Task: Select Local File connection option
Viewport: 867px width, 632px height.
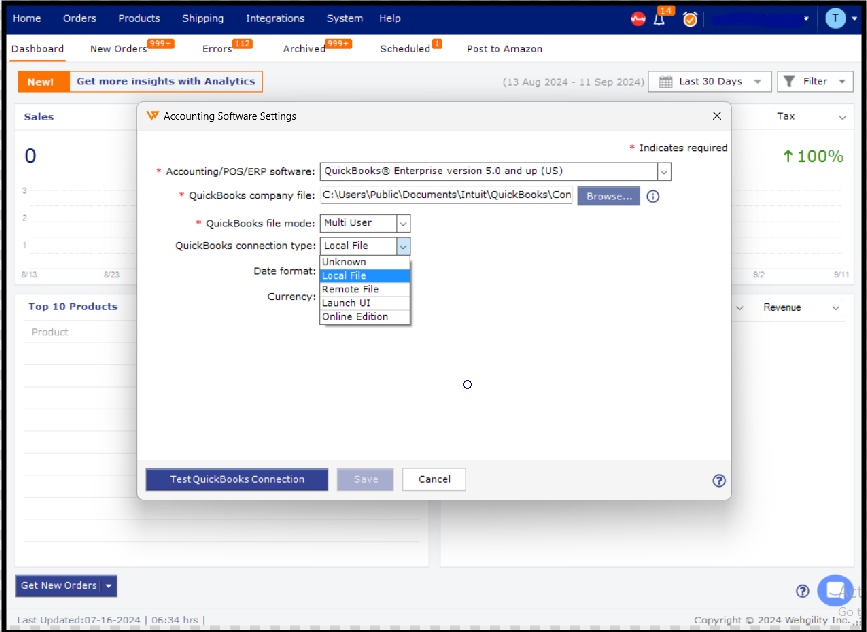Action: pos(365,275)
